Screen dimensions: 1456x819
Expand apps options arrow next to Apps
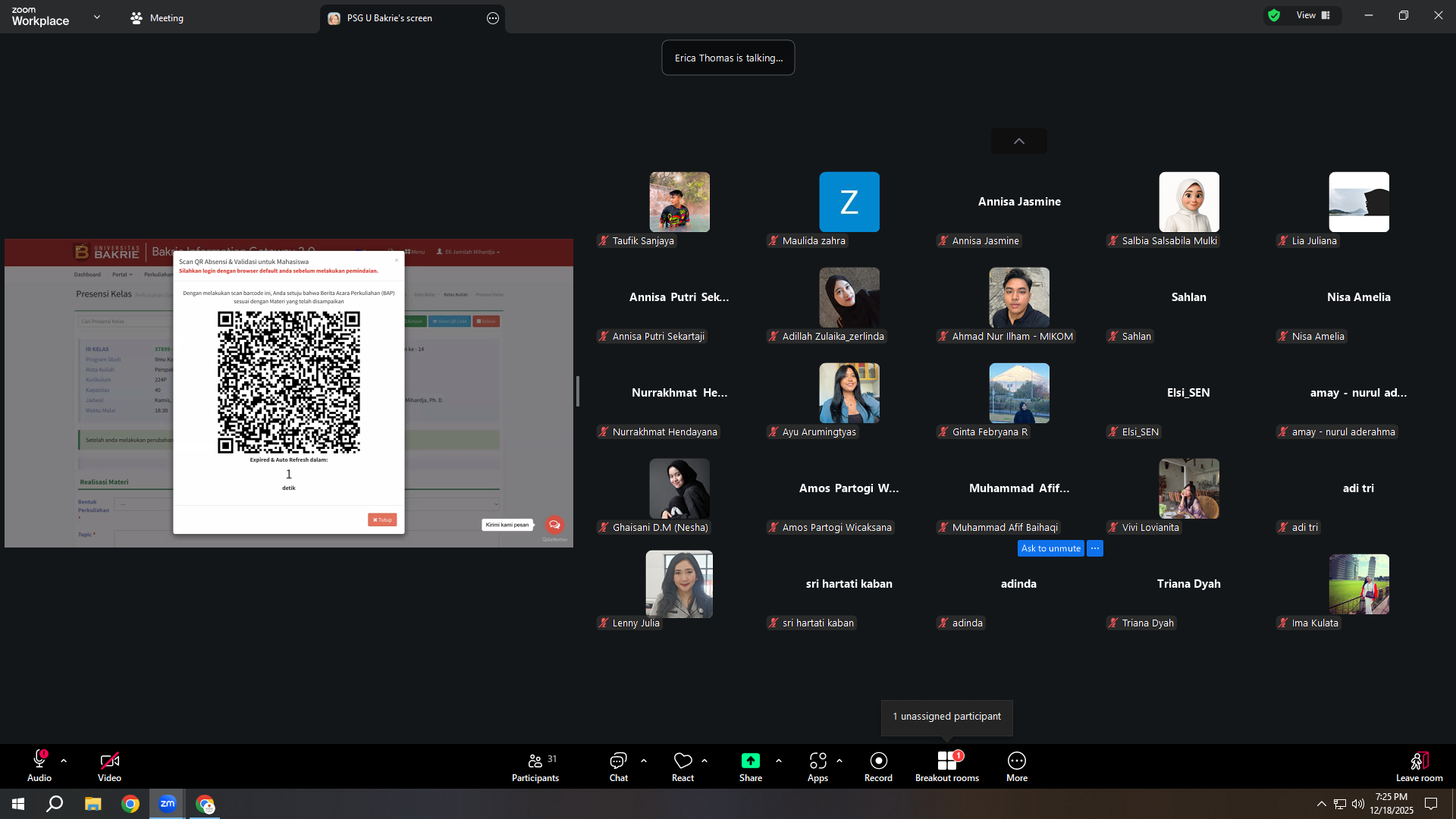click(839, 760)
